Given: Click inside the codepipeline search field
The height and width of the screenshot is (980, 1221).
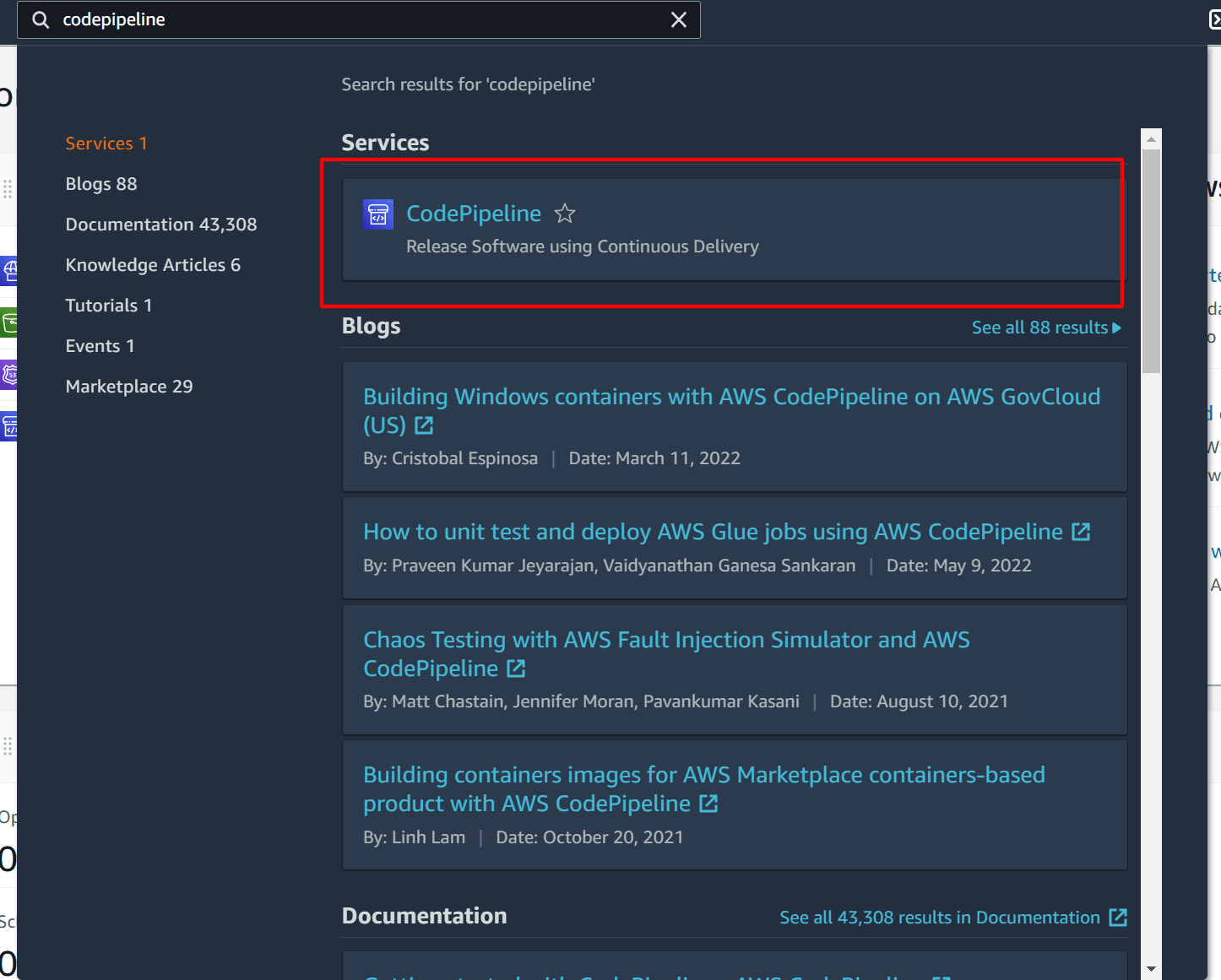Looking at the screenshot, I should [x=338, y=19].
